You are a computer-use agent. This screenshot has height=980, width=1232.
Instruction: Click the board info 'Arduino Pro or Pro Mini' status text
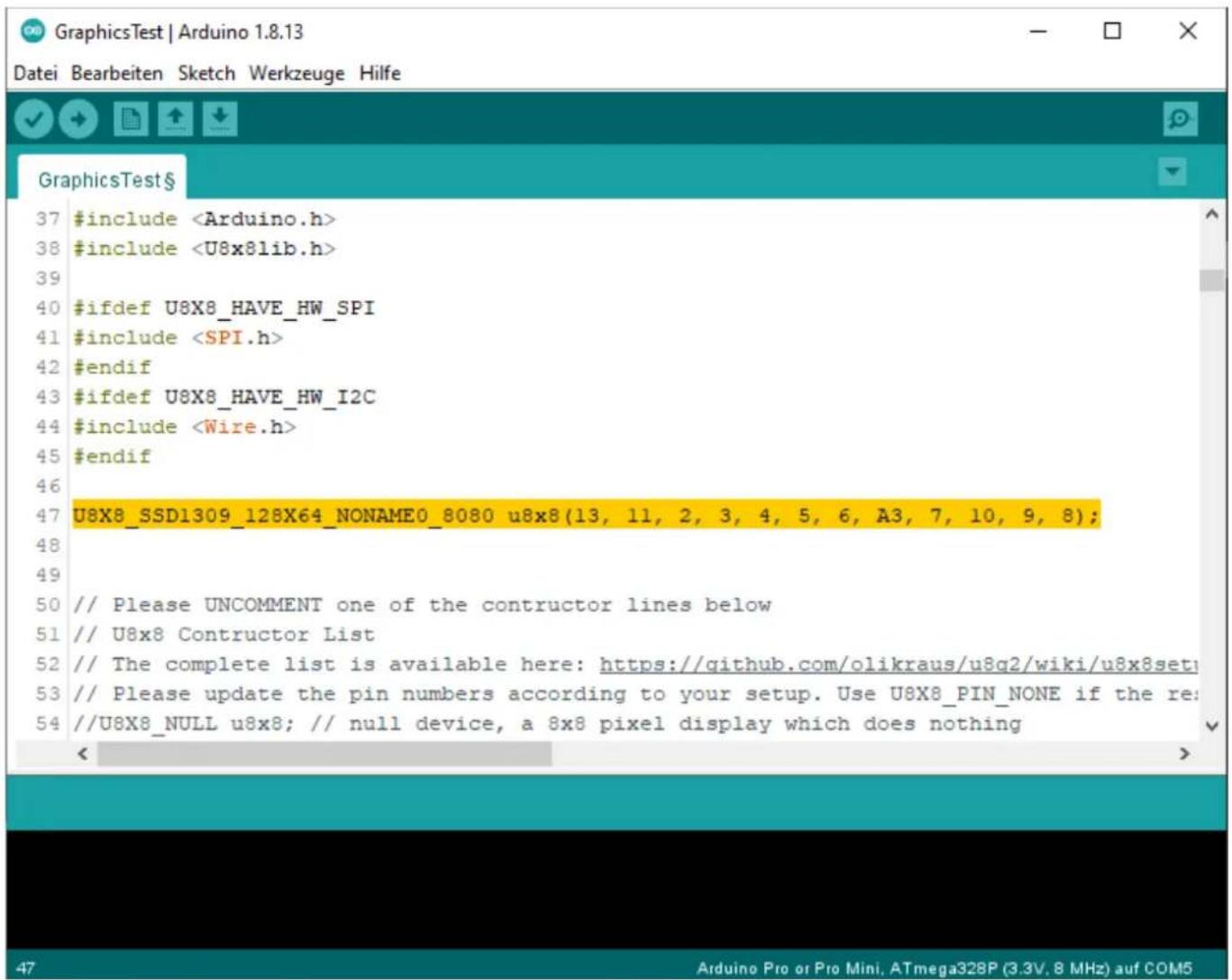click(945, 968)
